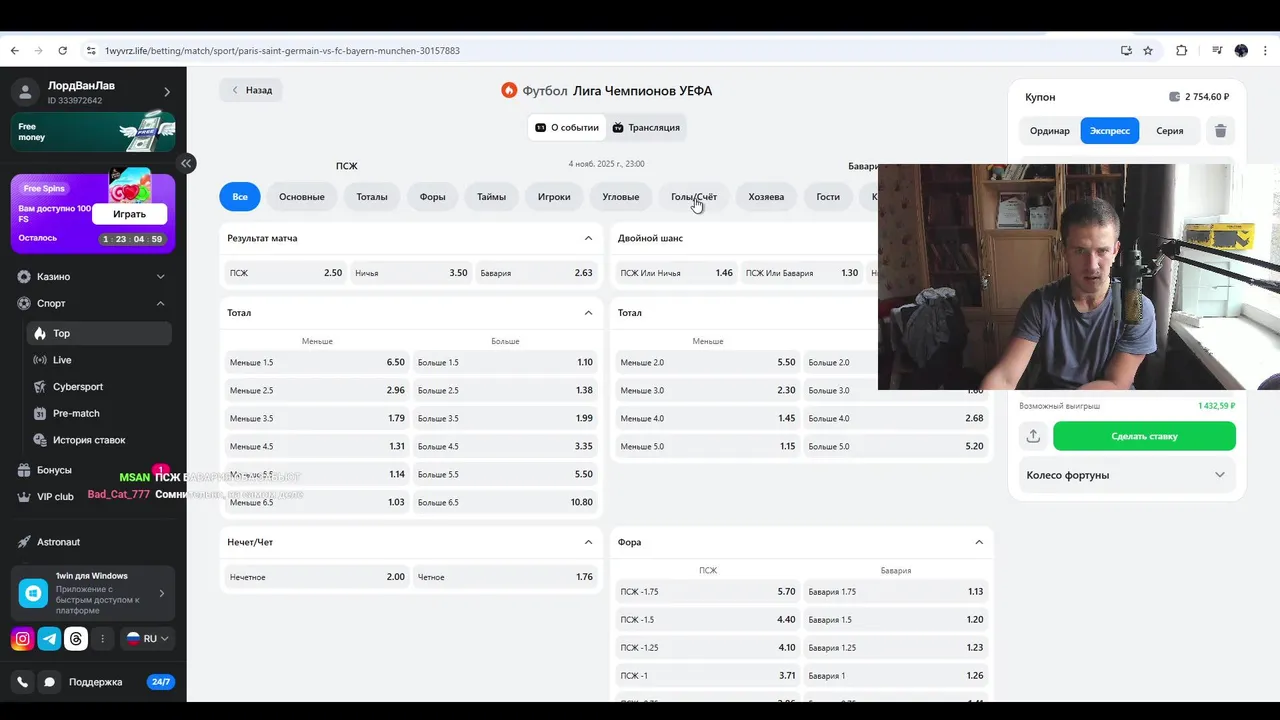Select the Гости market filter
Viewport: 1280px width, 720px height.
coord(828,197)
